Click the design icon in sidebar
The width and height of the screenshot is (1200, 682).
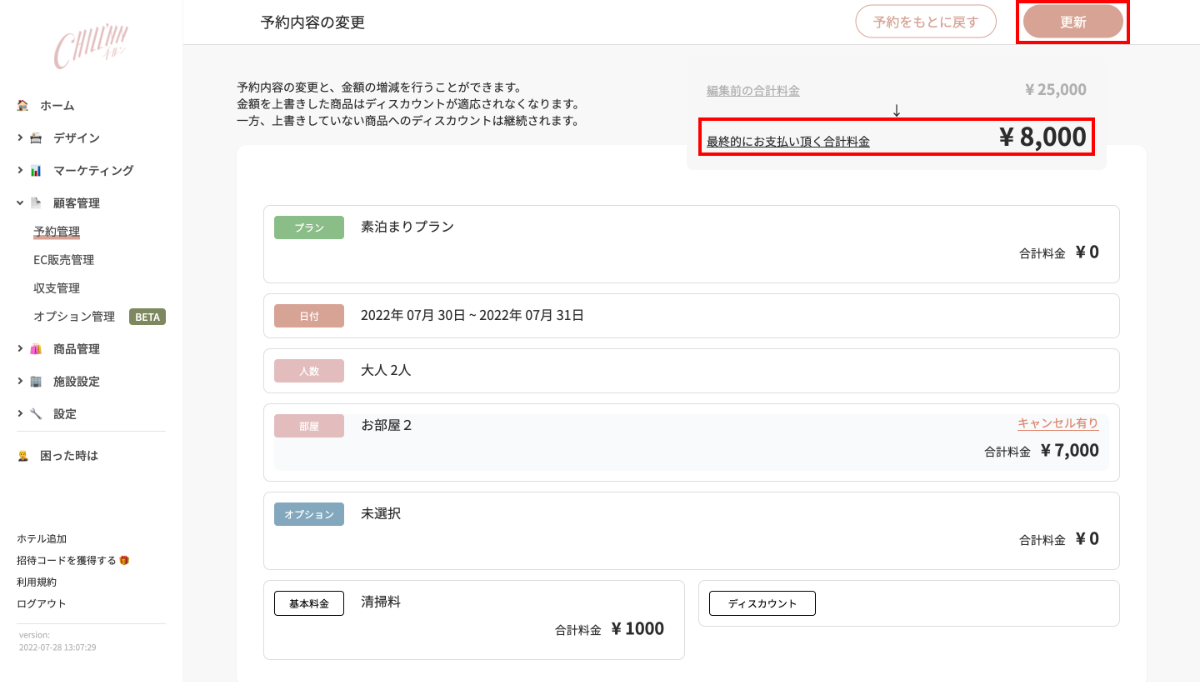point(36,138)
